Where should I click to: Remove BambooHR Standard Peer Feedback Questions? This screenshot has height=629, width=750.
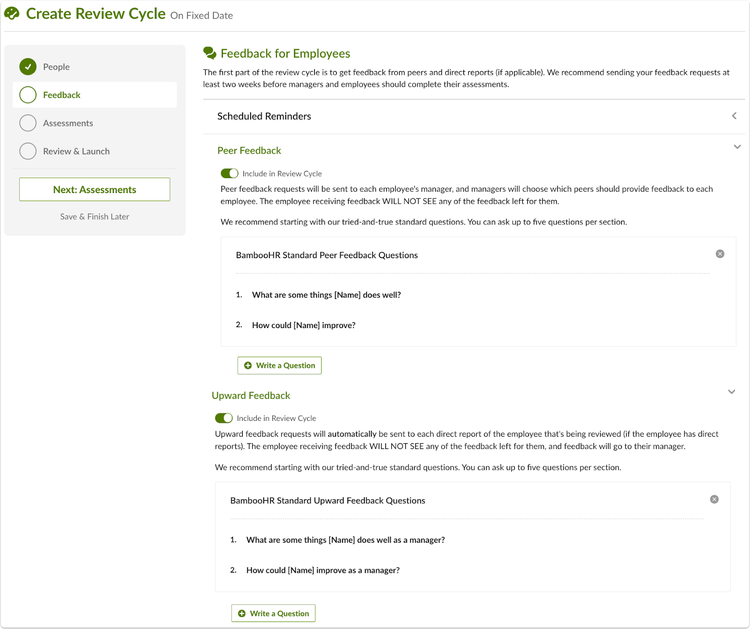click(x=719, y=254)
